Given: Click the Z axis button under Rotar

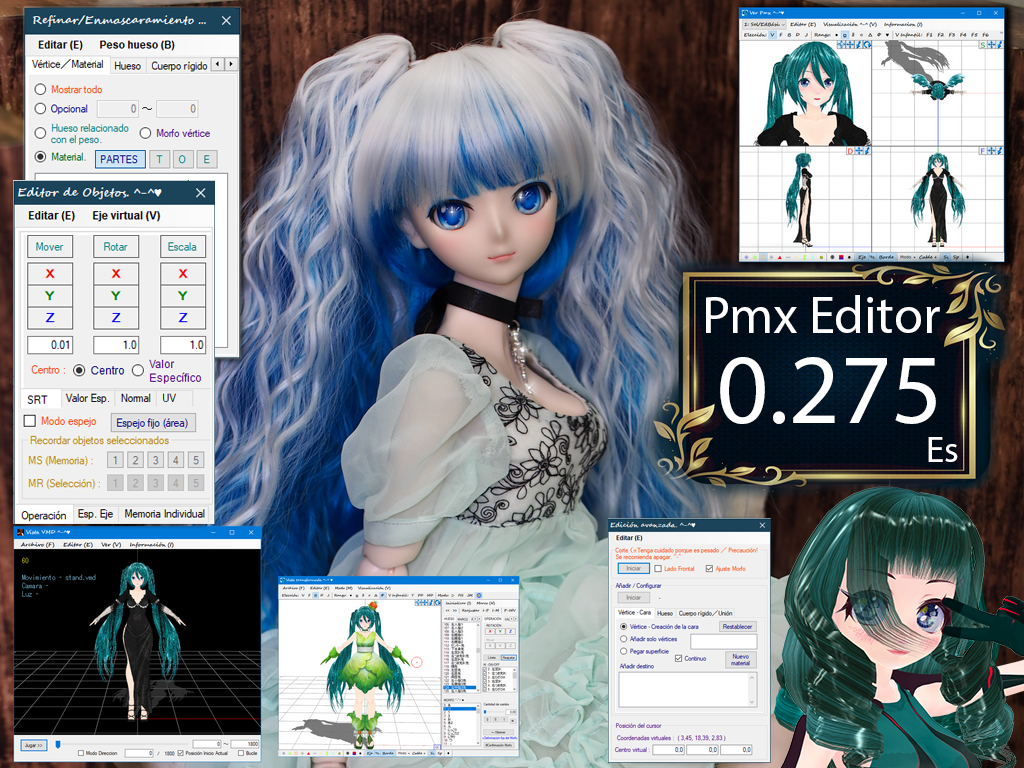Looking at the screenshot, I should [116, 318].
